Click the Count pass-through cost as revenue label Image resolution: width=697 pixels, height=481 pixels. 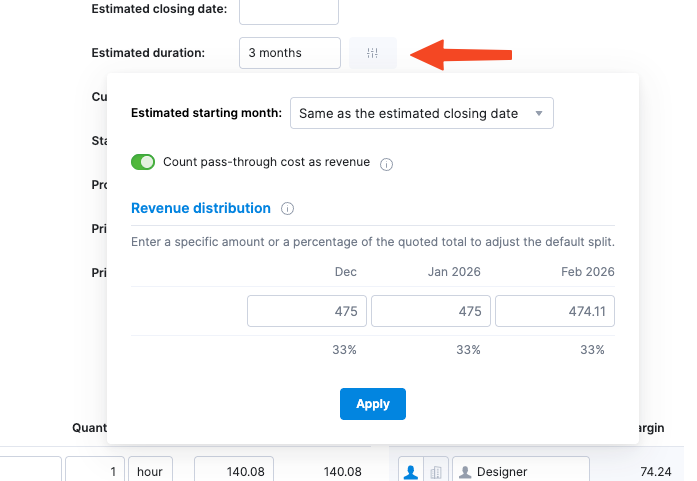click(266, 162)
